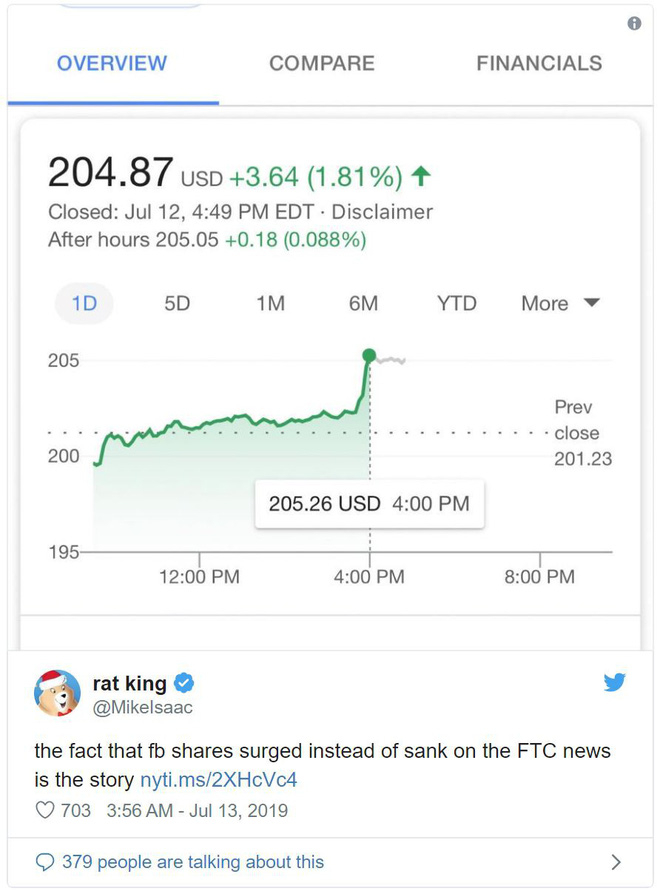Select the 1M time range

click(270, 303)
